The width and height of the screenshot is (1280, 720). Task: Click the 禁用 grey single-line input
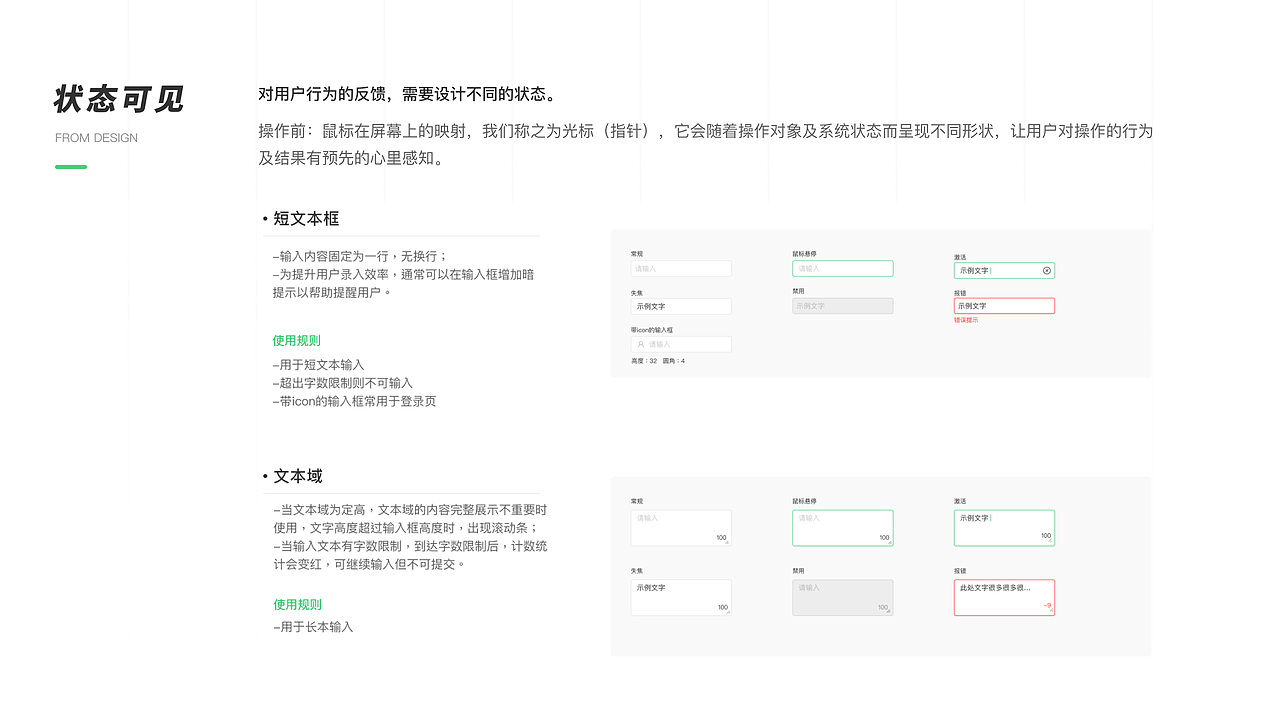tap(843, 306)
